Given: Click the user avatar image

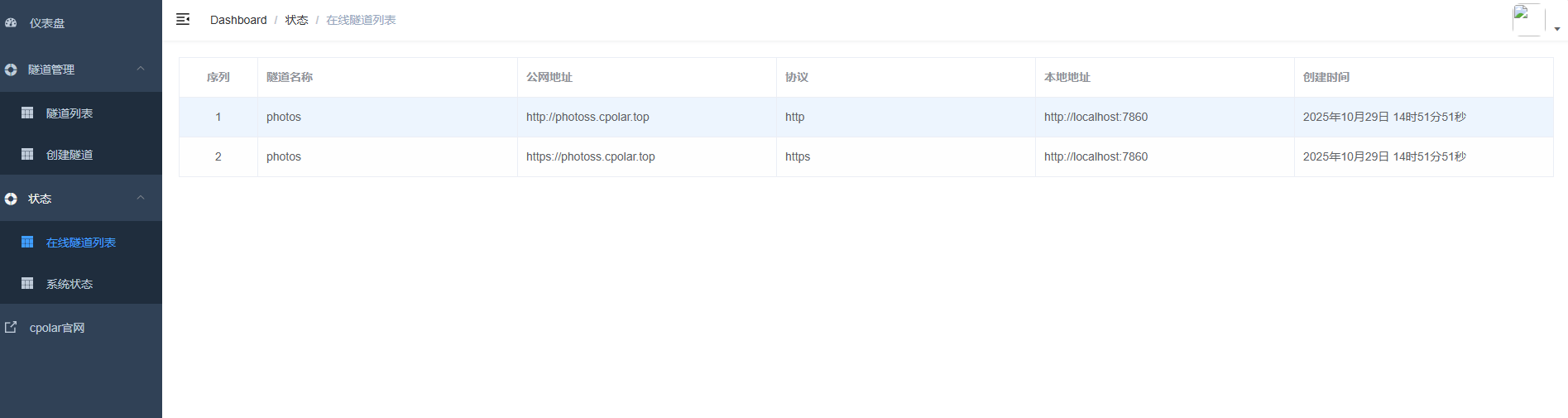Looking at the screenshot, I should 1527,20.
